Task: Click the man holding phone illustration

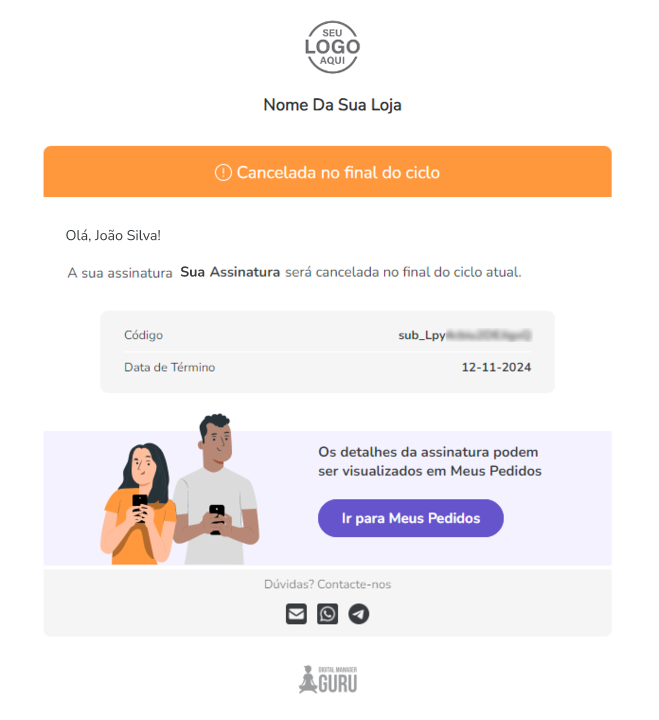Action: pyautogui.click(x=216, y=490)
